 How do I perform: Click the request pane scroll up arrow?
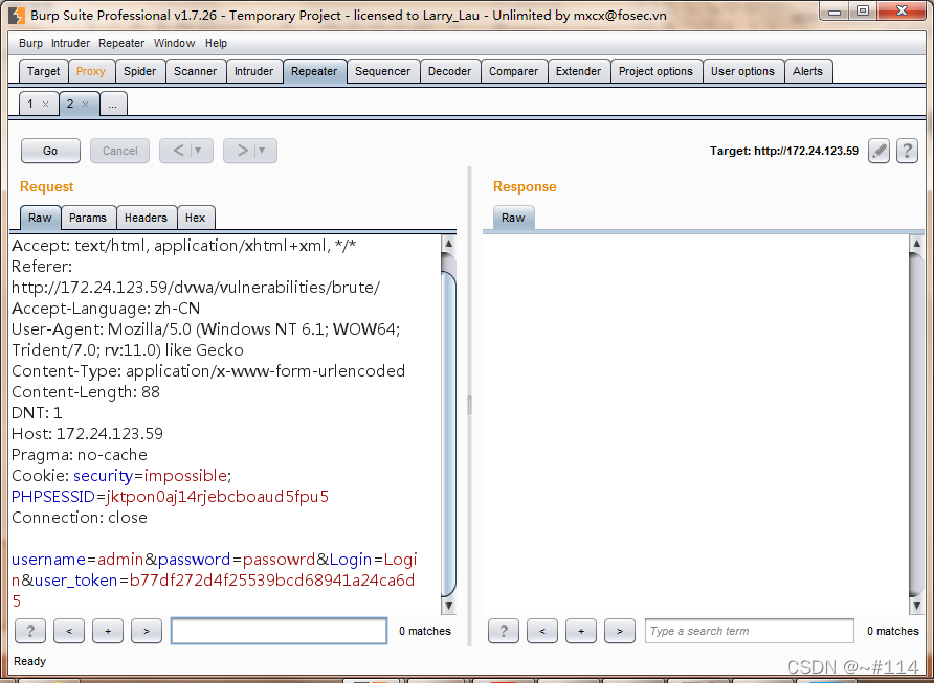pyautogui.click(x=449, y=244)
